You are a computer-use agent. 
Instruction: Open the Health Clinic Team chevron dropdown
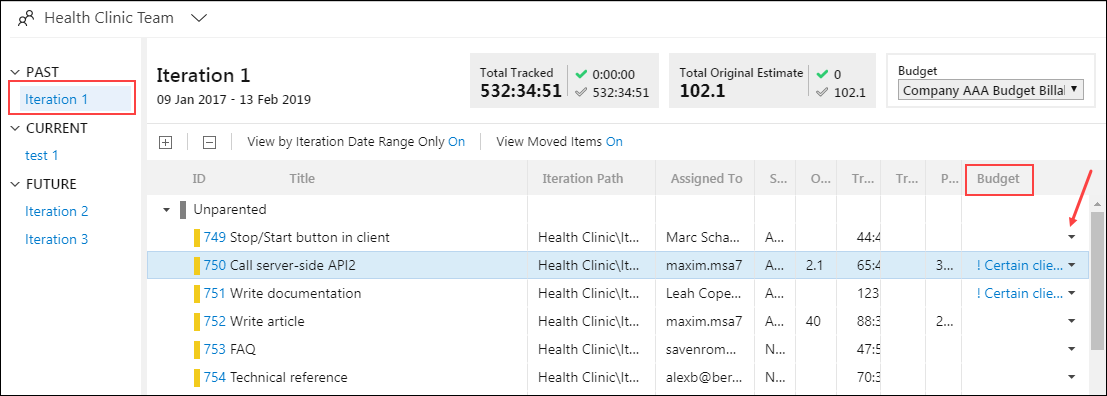tap(198, 18)
